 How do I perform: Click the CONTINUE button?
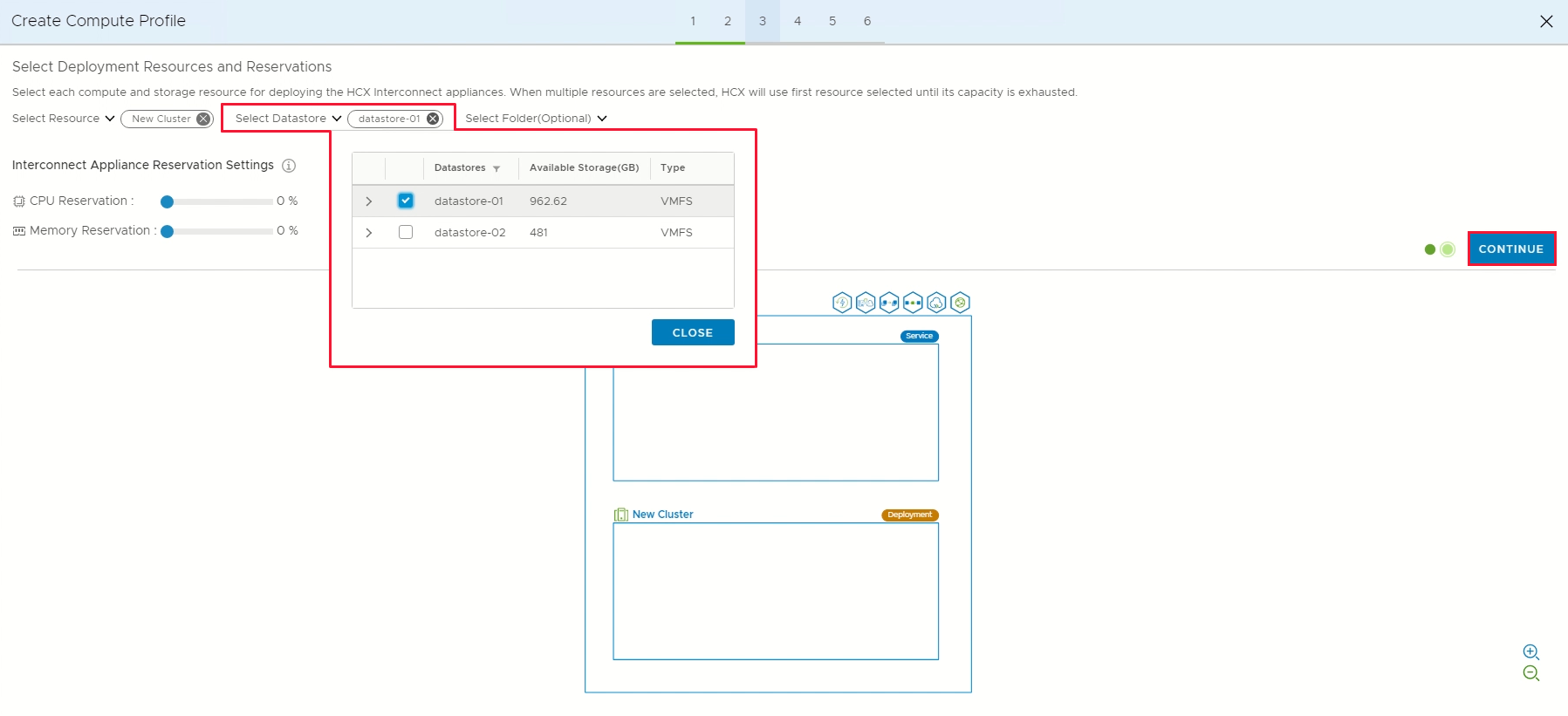[1511, 249]
